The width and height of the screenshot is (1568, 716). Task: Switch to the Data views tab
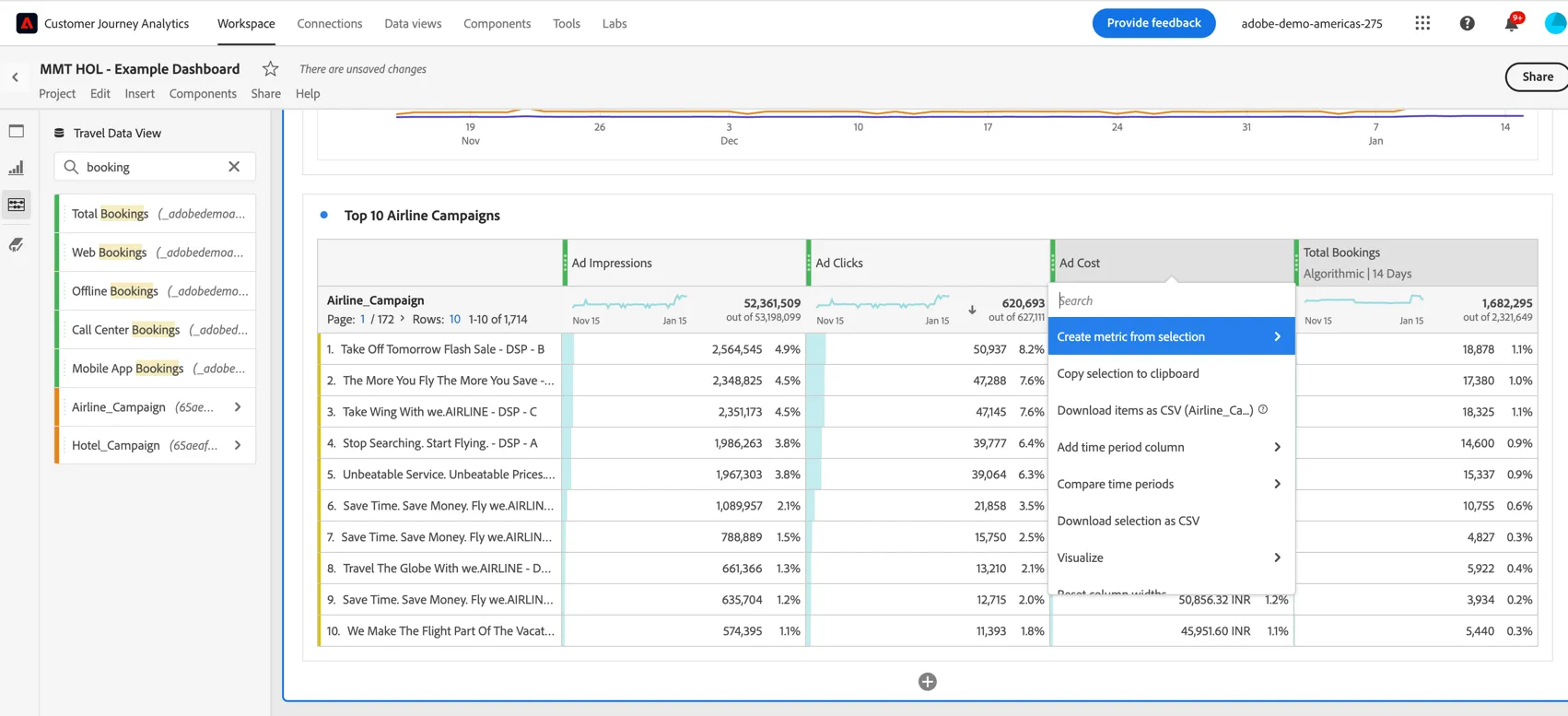coord(413,23)
